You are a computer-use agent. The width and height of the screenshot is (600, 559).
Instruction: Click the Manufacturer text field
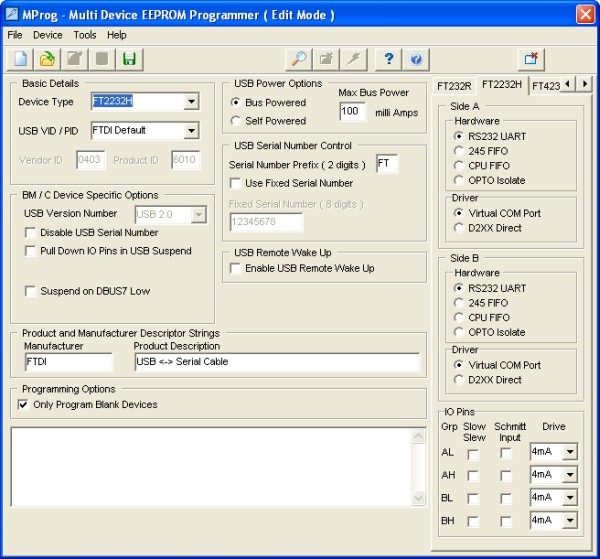pyautogui.click(x=69, y=362)
